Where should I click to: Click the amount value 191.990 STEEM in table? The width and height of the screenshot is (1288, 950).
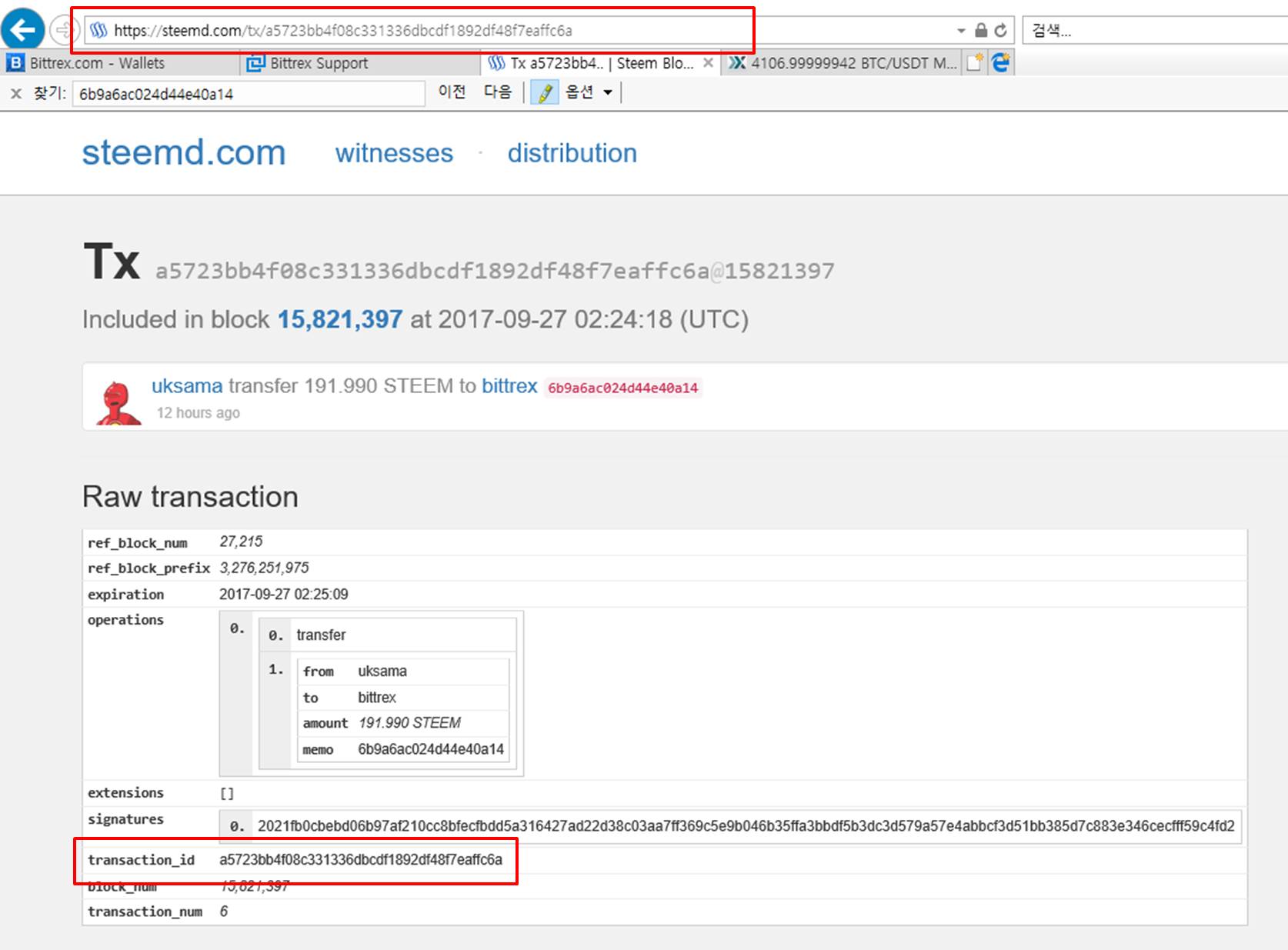coord(409,723)
